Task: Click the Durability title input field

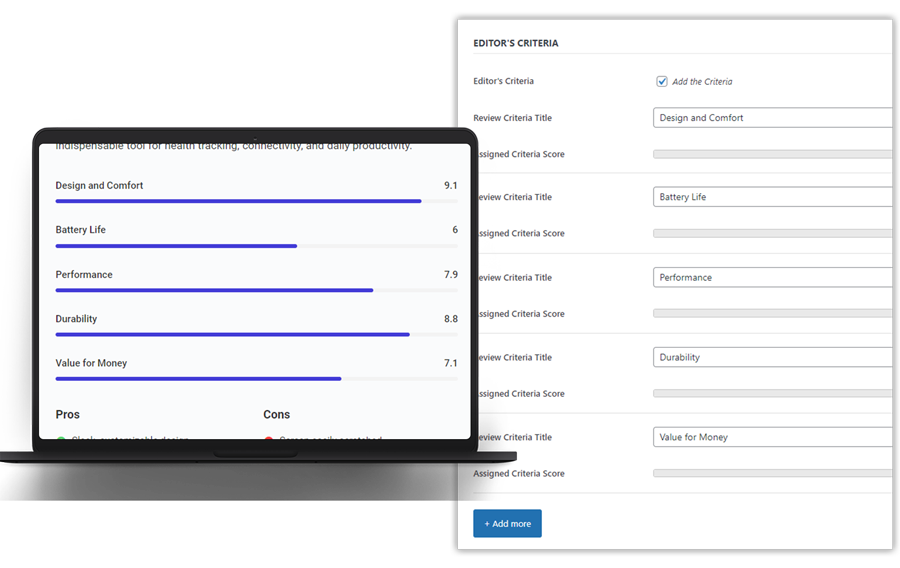Action: click(x=773, y=357)
